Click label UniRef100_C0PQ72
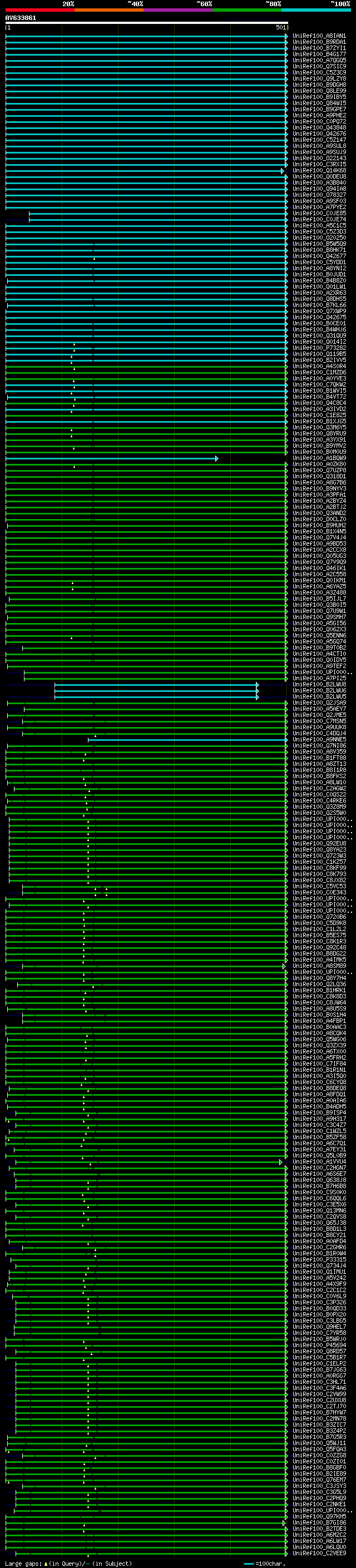 tap(319, 121)
